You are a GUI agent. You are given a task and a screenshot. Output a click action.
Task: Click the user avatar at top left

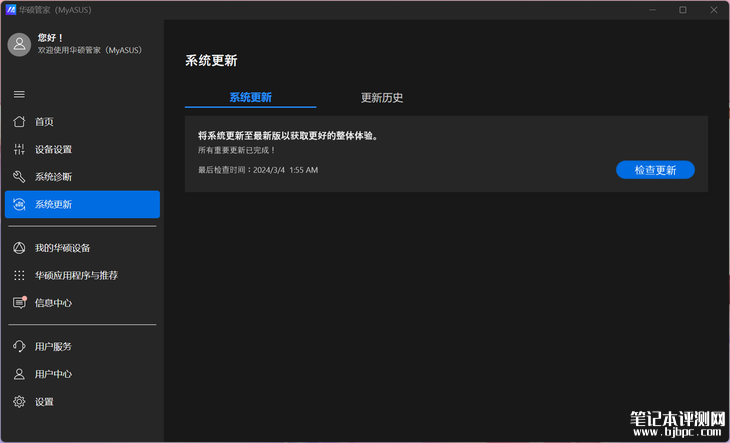click(x=20, y=45)
